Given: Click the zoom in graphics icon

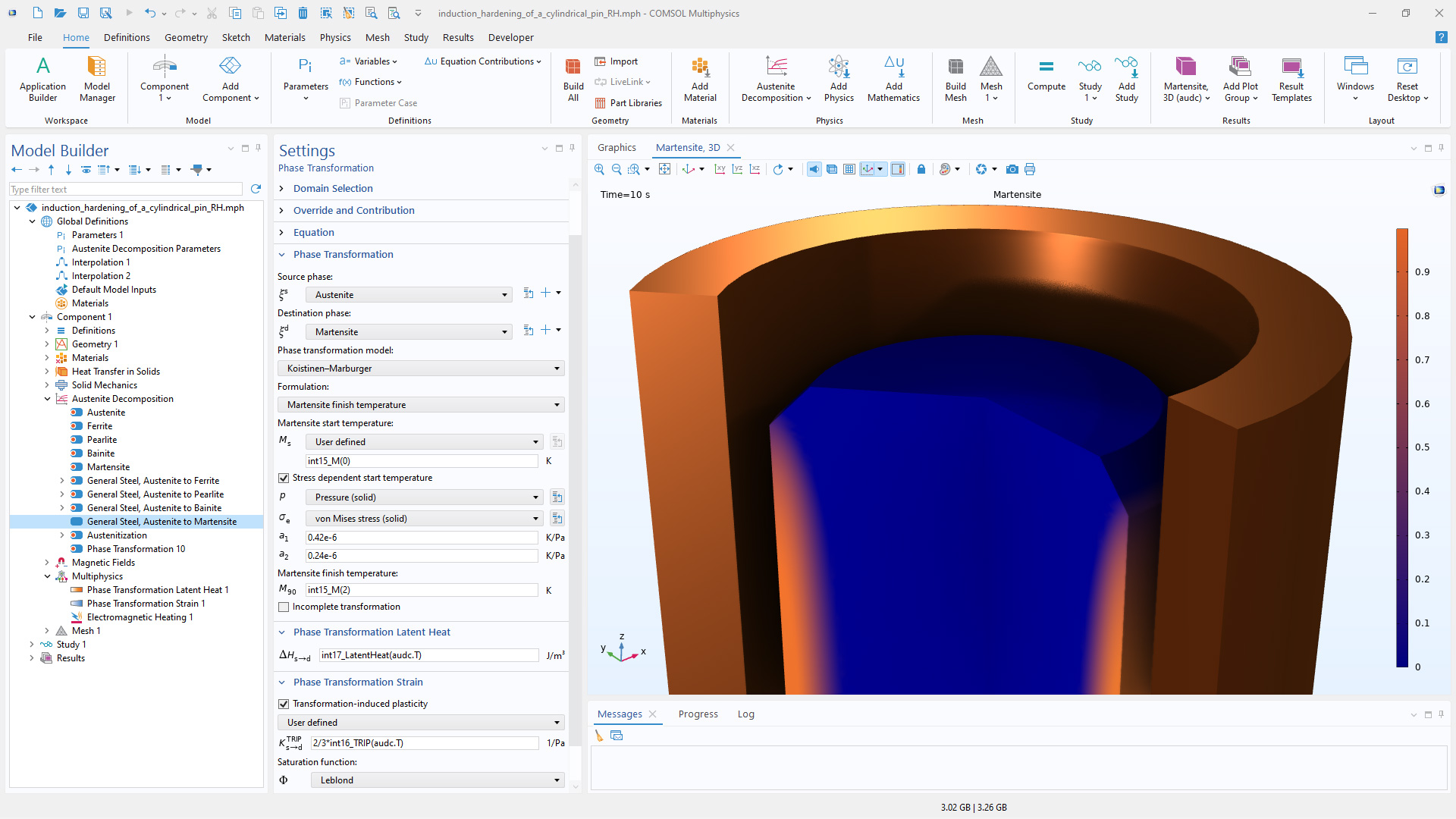Looking at the screenshot, I should pos(599,169).
